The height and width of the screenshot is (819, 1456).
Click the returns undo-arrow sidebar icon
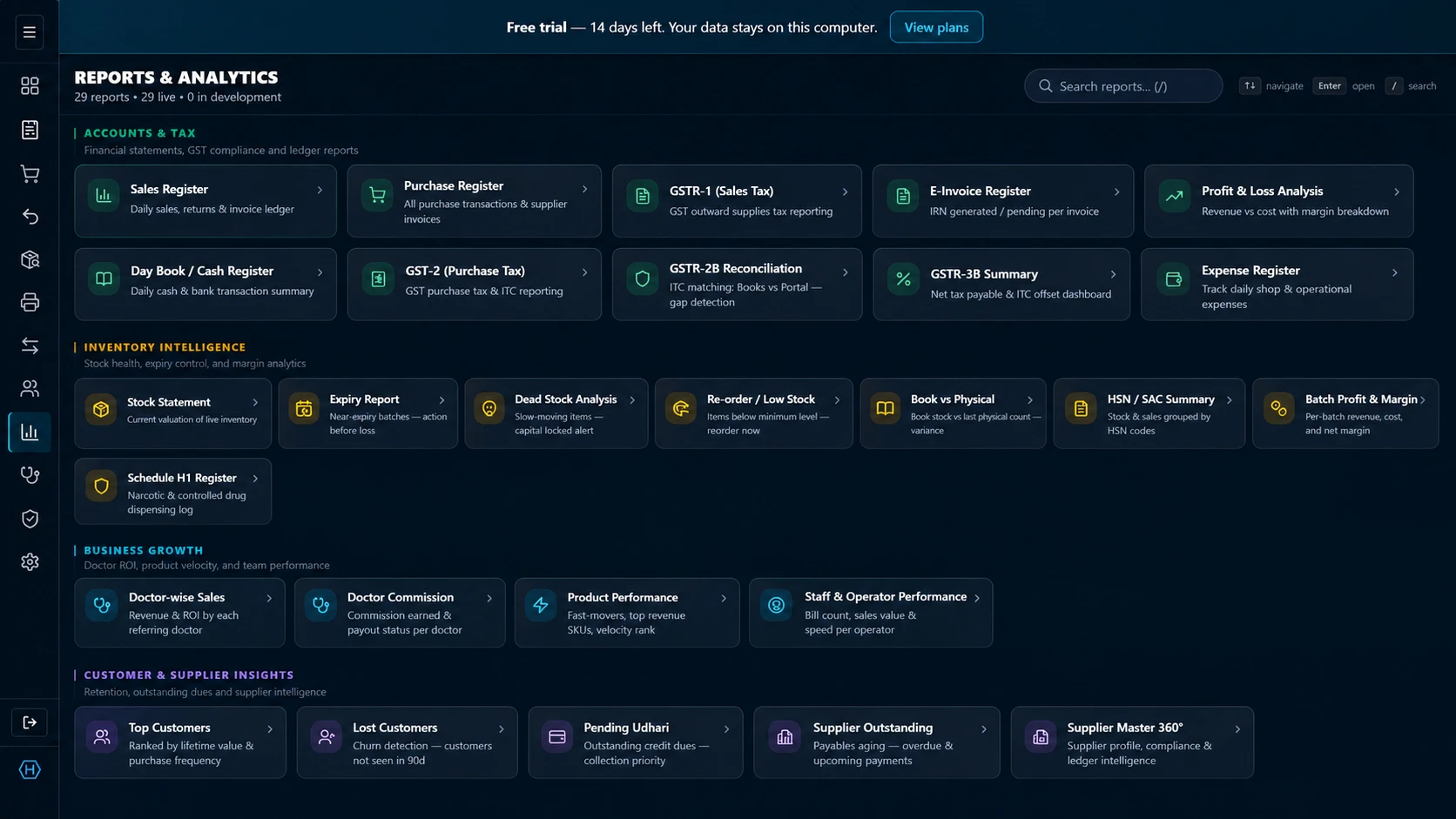tap(30, 216)
